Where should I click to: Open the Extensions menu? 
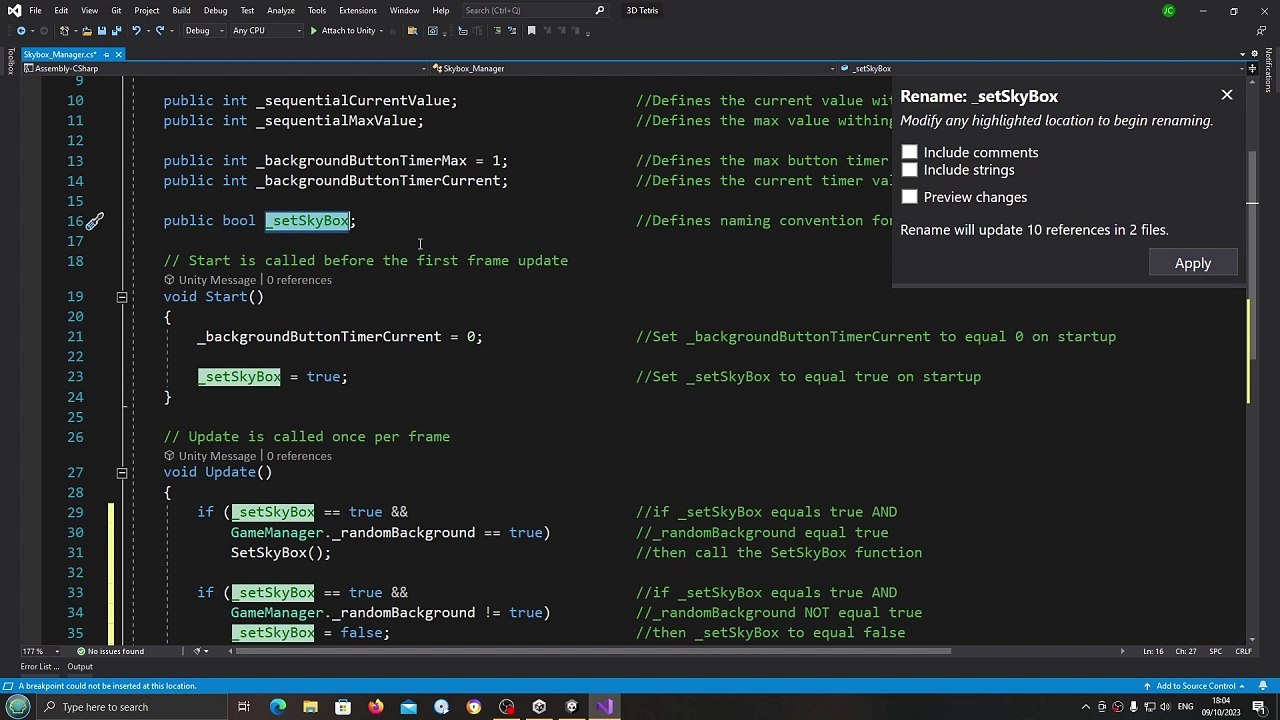pyautogui.click(x=357, y=11)
